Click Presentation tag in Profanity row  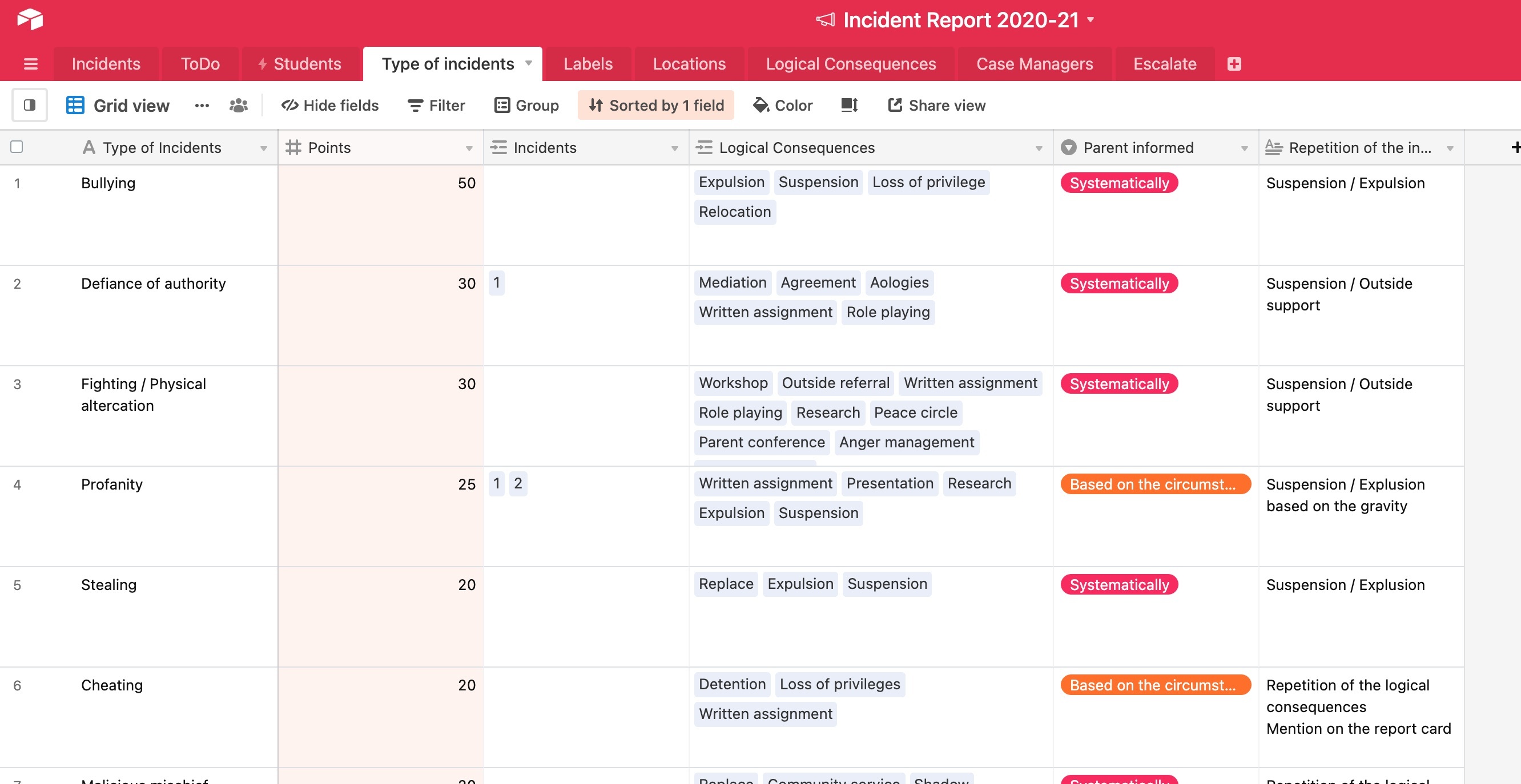890,484
